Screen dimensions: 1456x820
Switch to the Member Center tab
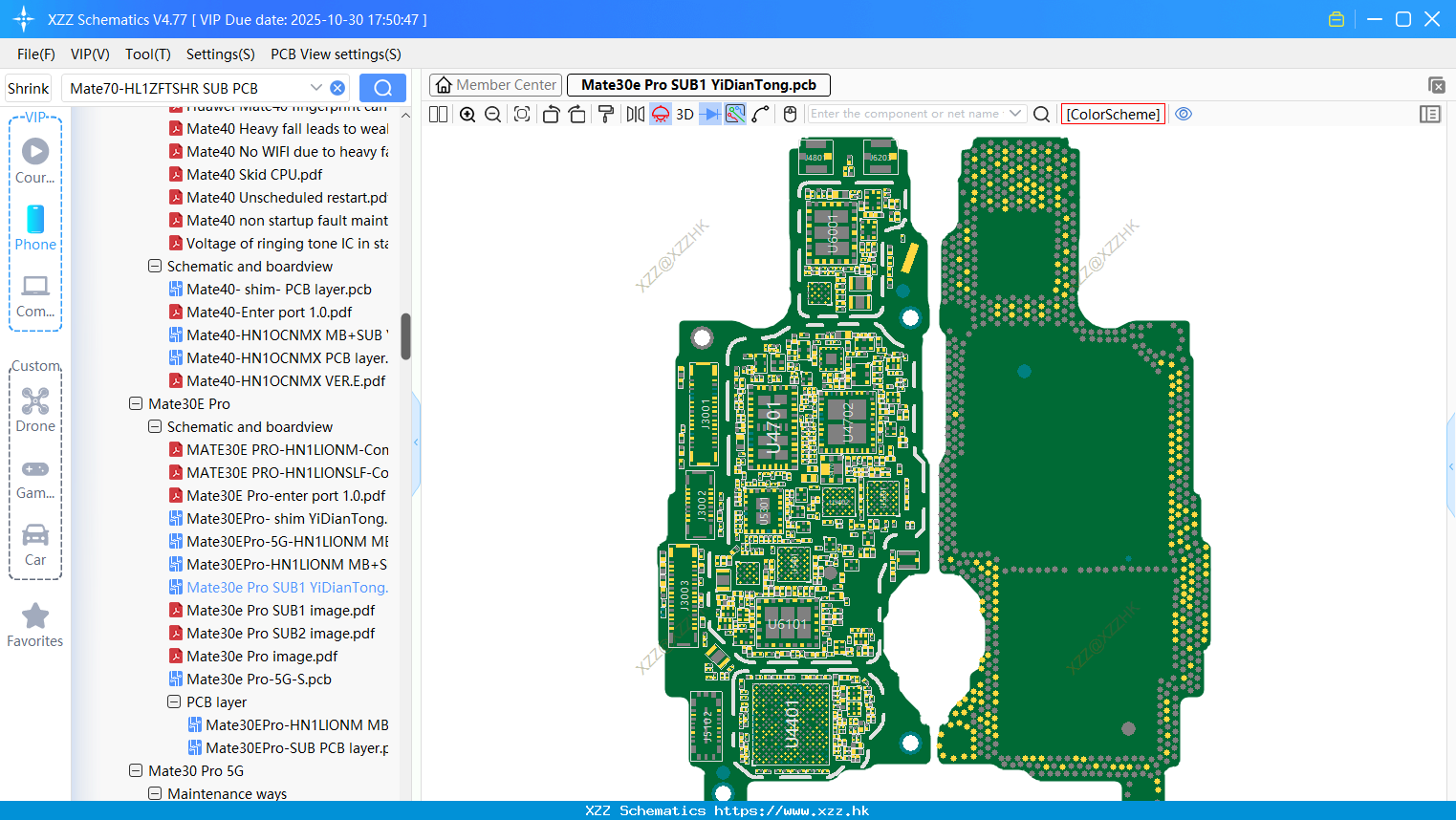[496, 85]
